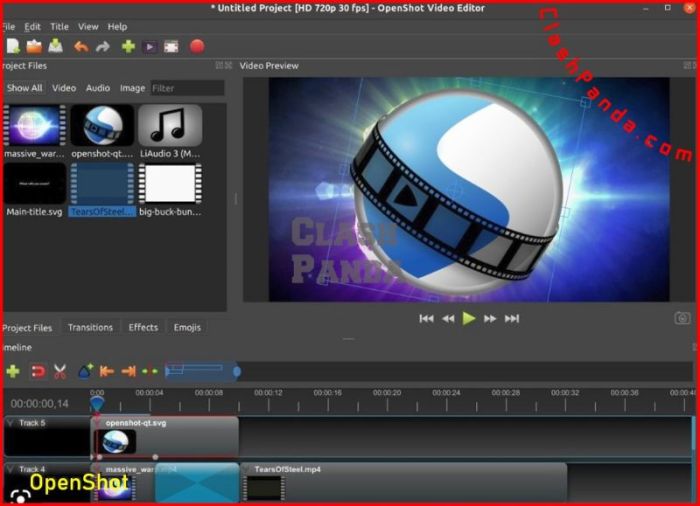
Task: Open a project with the folder icon
Action: click(x=34, y=46)
